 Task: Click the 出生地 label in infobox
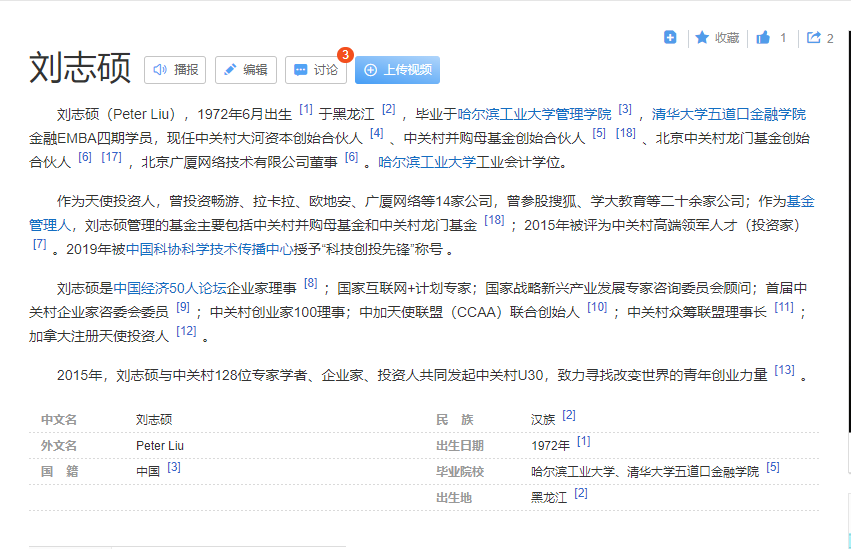tap(454, 498)
